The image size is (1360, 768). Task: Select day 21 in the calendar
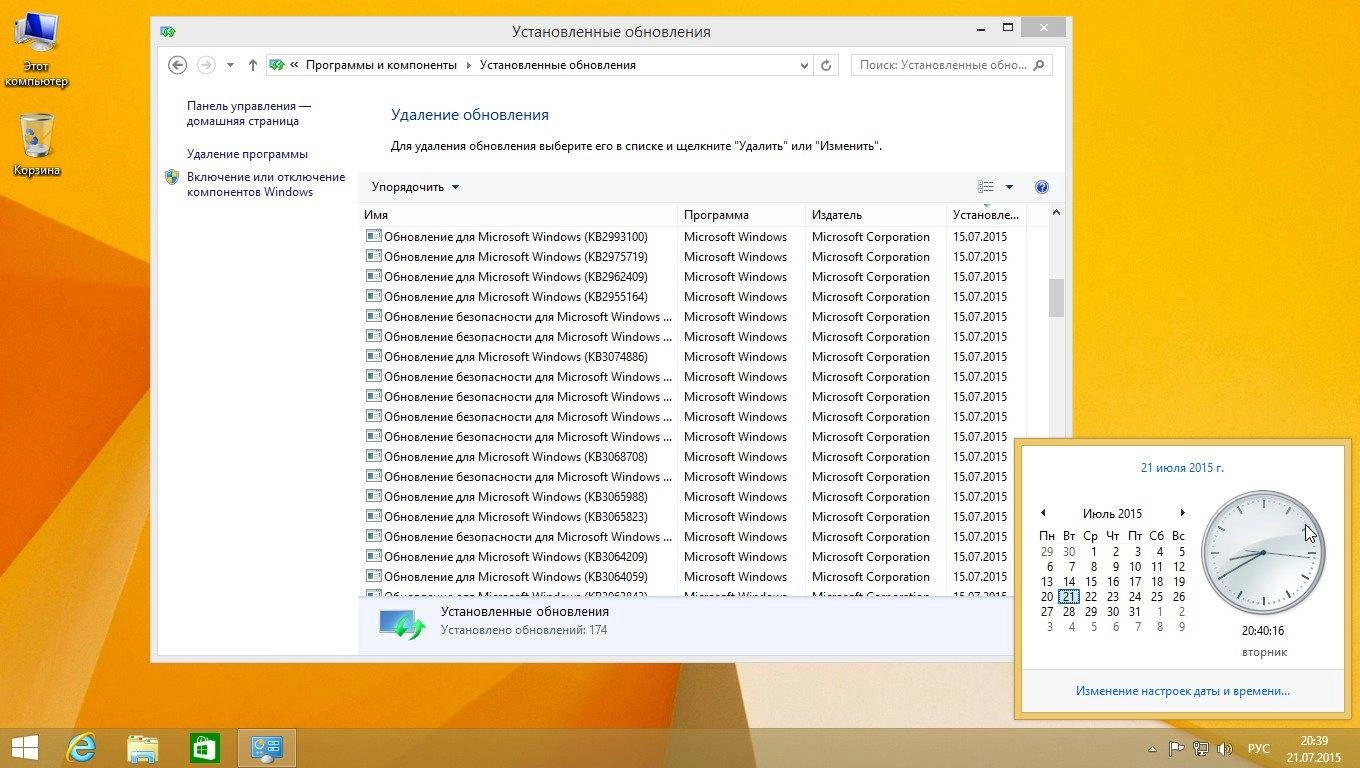coord(1069,597)
